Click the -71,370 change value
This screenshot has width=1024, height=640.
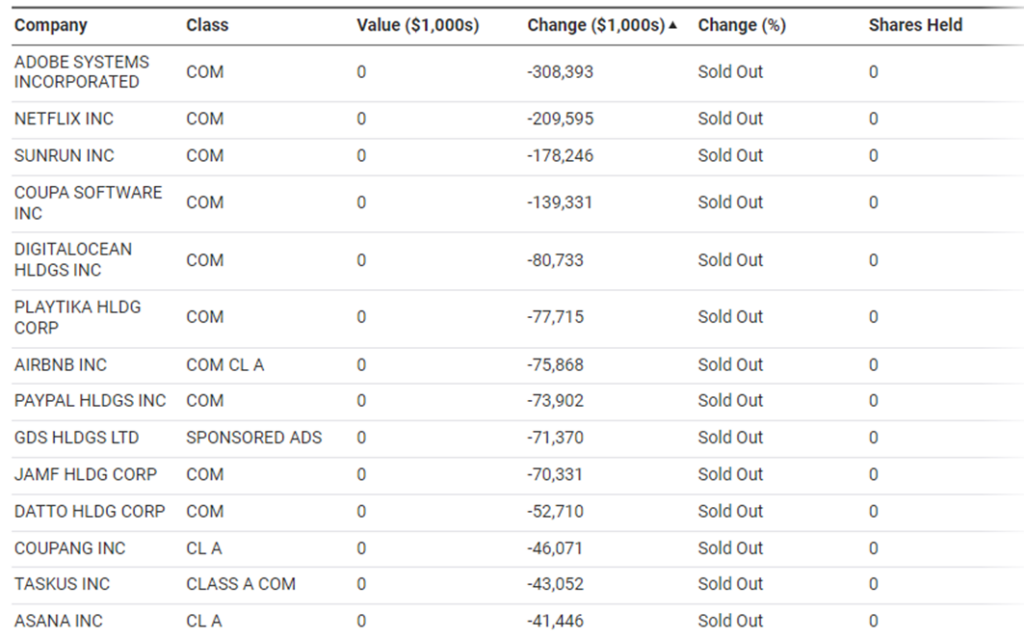555,438
